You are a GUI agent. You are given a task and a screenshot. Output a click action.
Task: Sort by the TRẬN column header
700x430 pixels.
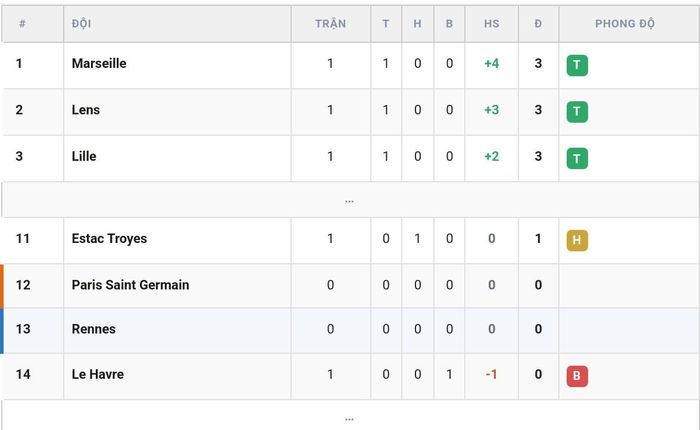pyautogui.click(x=331, y=23)
